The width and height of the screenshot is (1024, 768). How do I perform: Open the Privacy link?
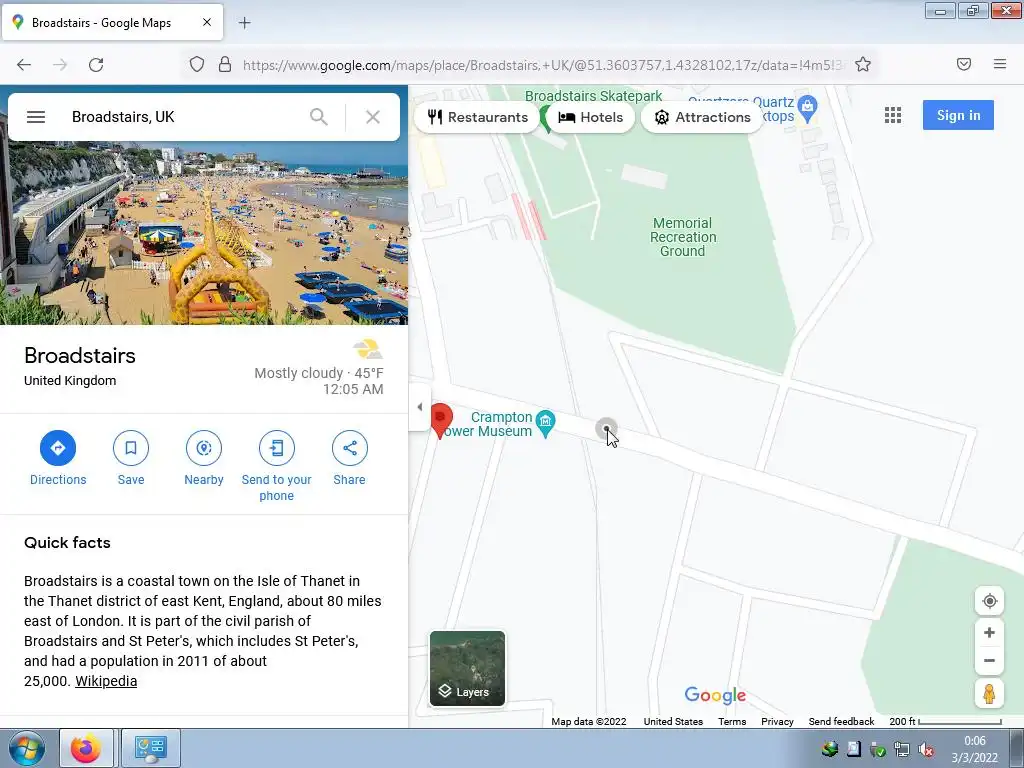click(777, 722)
